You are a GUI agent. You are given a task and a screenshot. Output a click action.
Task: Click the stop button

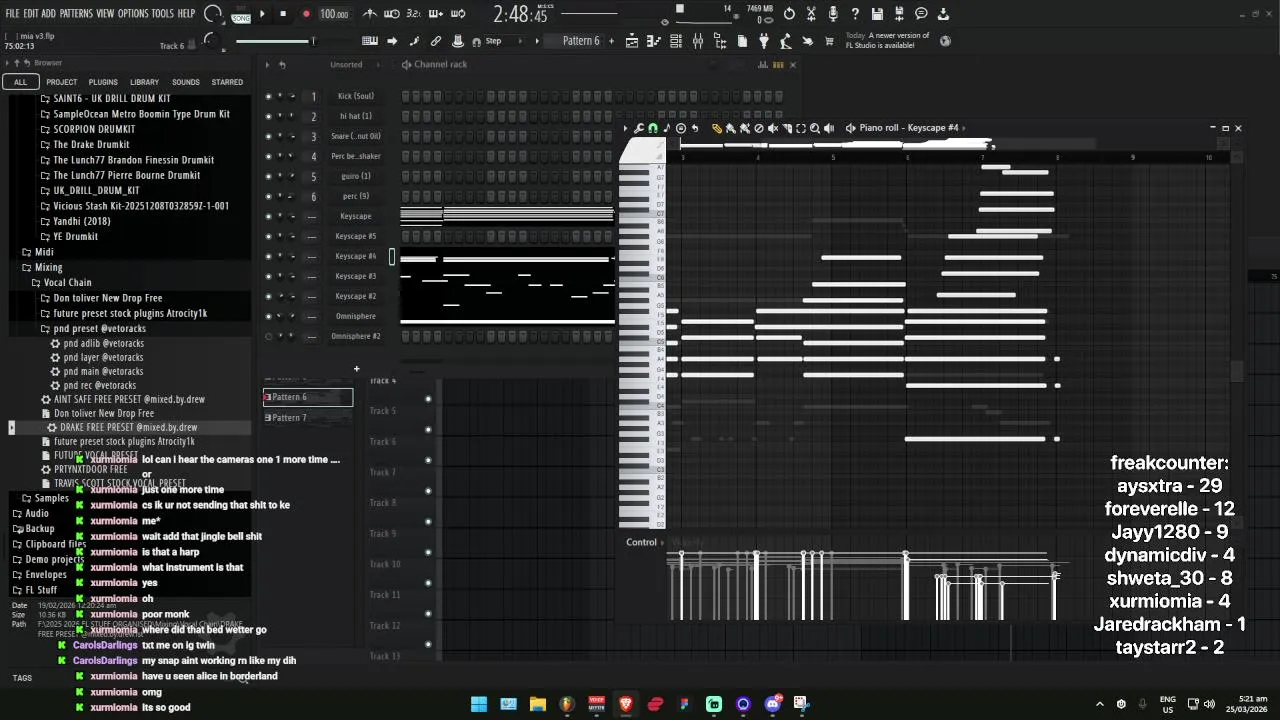tap(283, 14)
